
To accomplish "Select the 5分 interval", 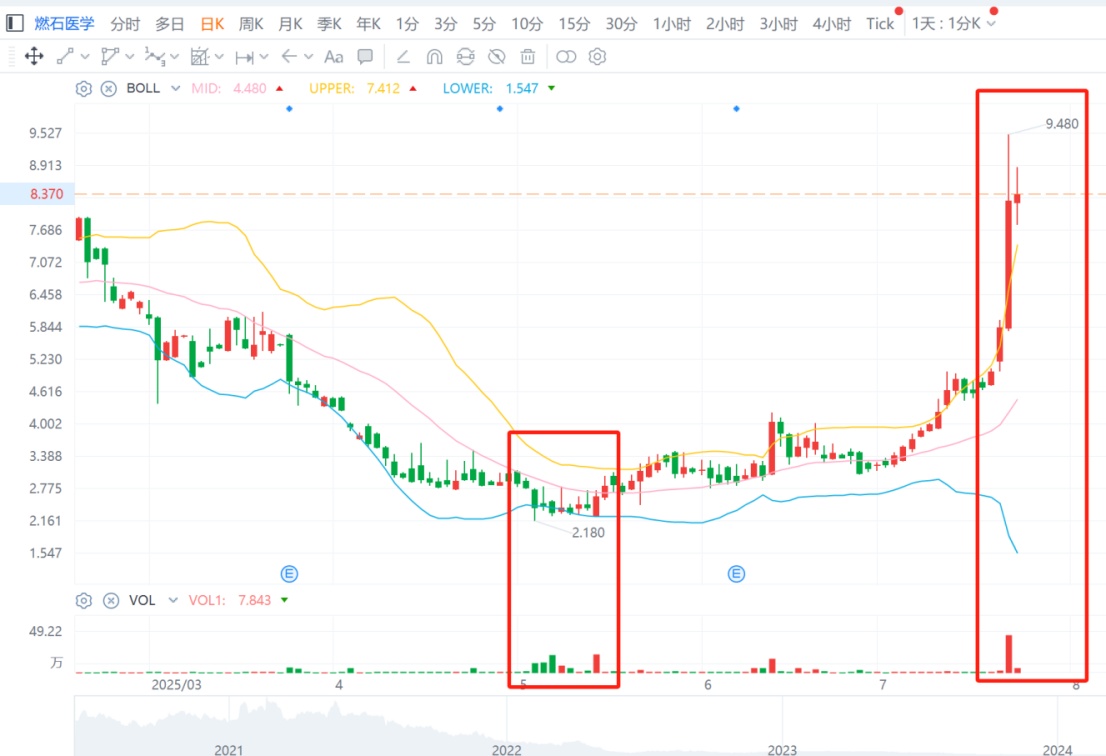I will pos(484,24).
